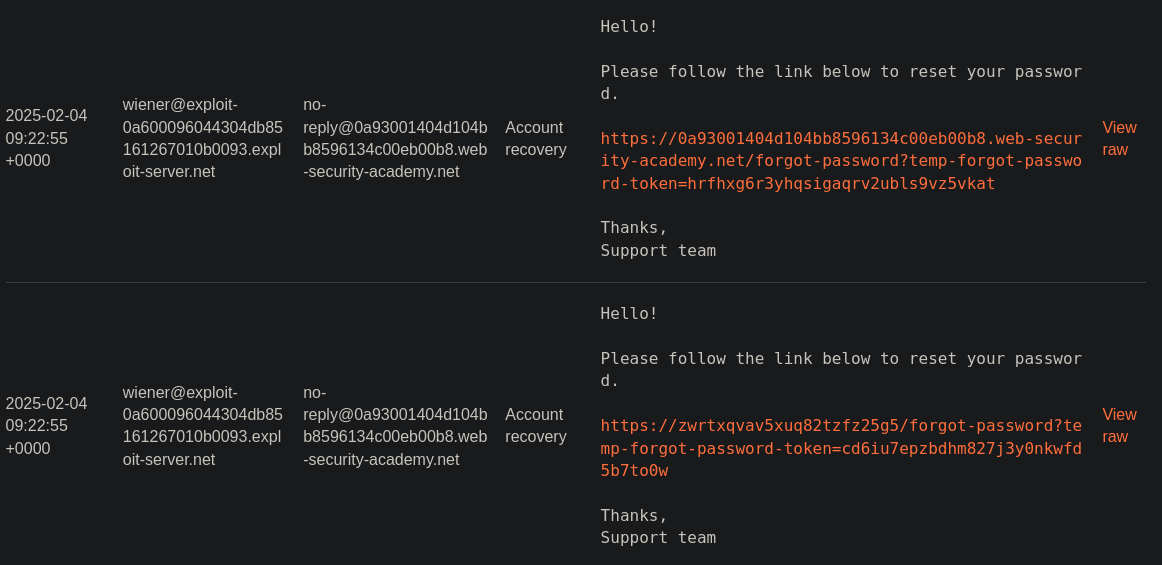Click the reset instructions sentence in the second email

pyautogui.click(x=840, y=359)
